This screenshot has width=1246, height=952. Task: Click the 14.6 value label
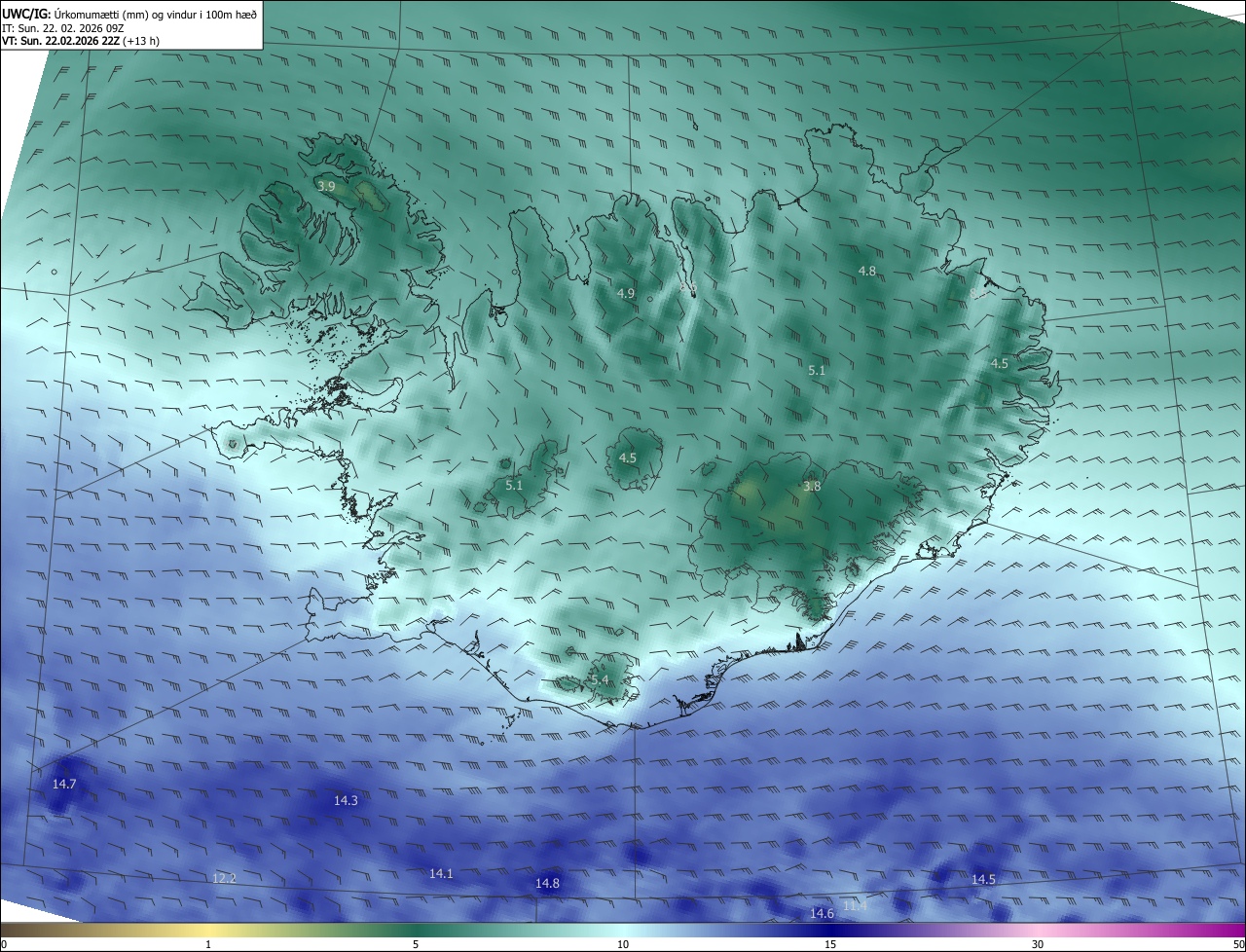[823, 913]
